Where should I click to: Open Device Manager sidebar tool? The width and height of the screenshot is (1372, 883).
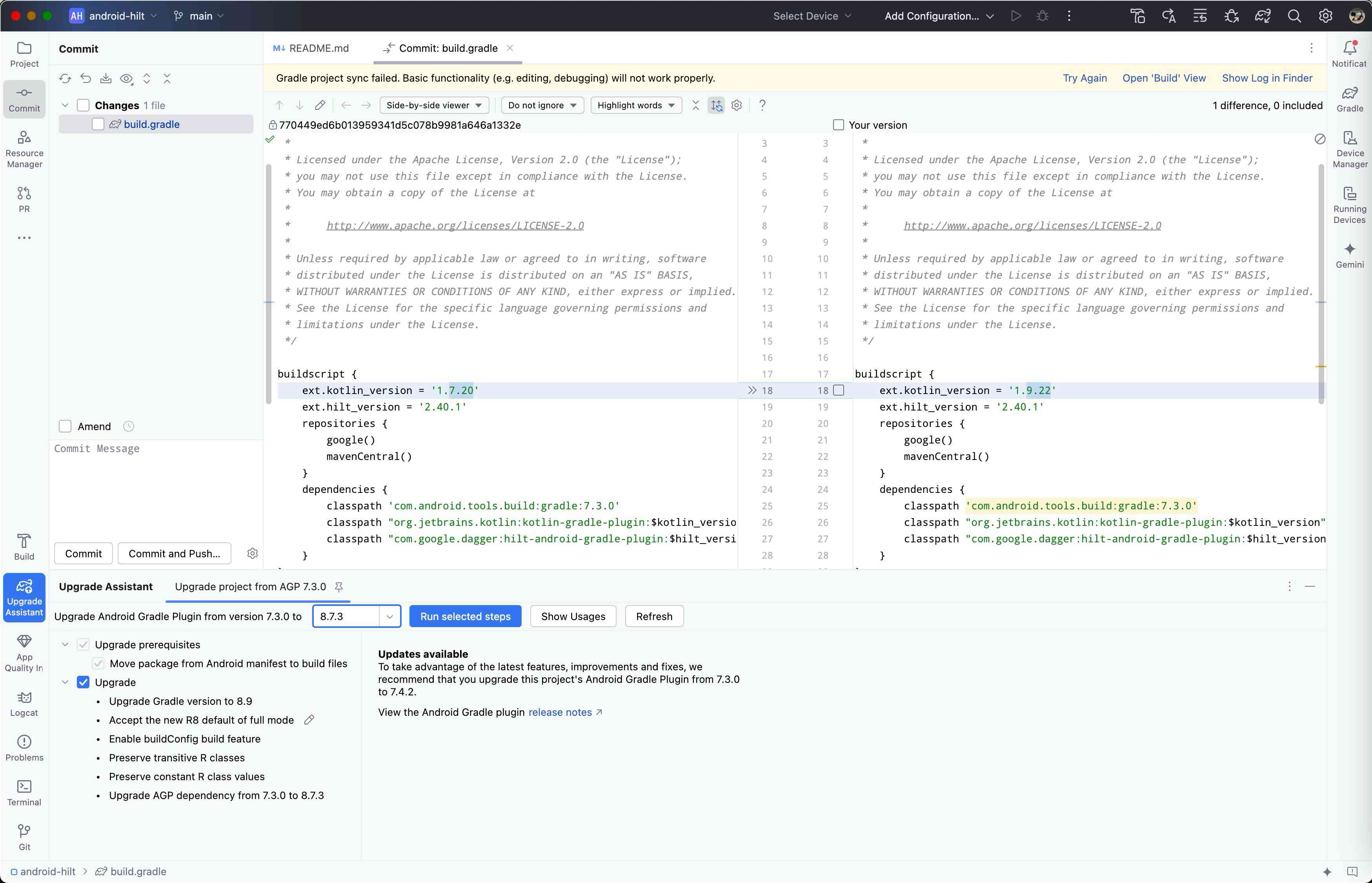[1349, 148]
